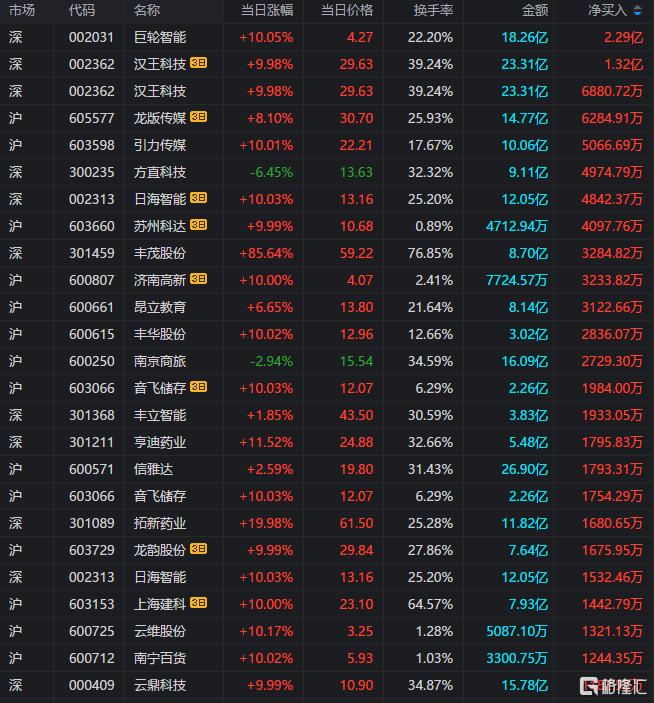Select the 亨迪药业 stock name

coord(160,442)
